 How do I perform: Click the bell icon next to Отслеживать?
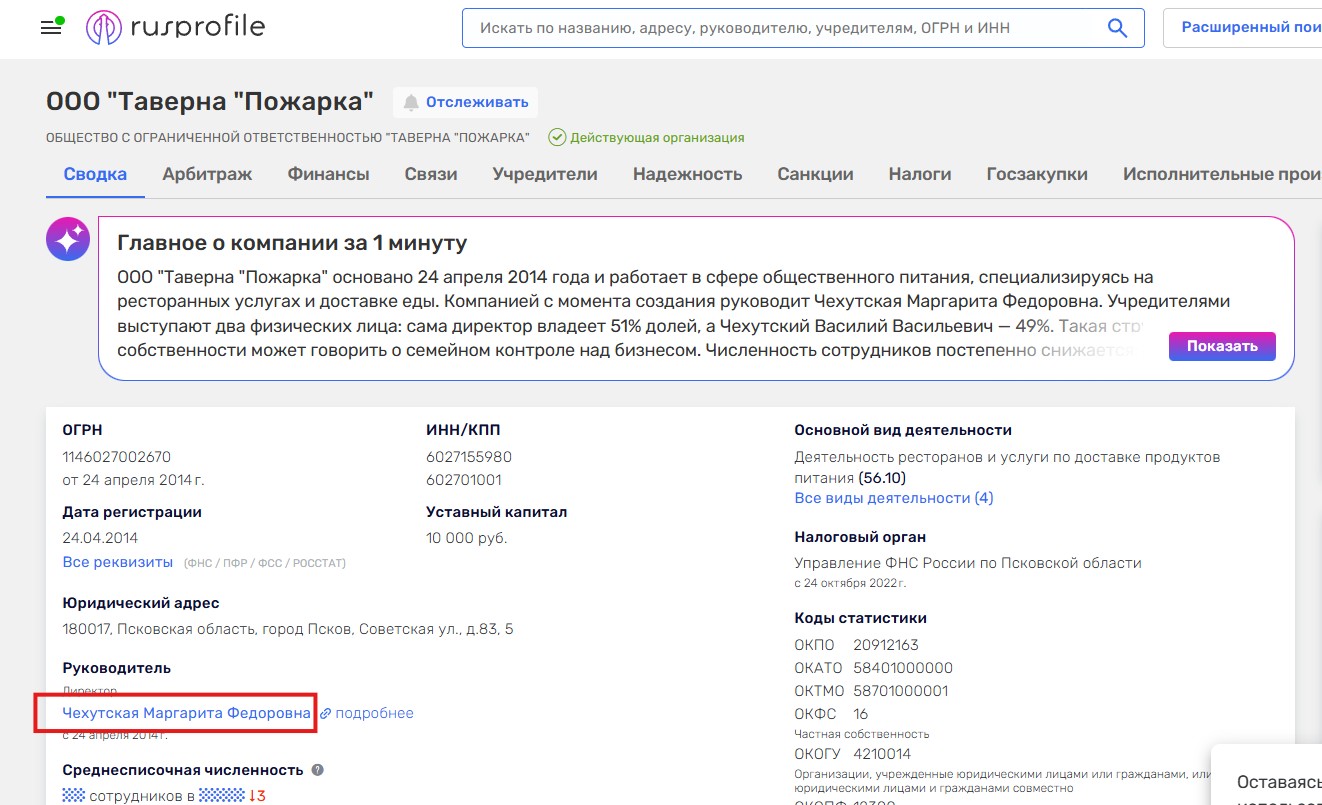click(411, 102)
